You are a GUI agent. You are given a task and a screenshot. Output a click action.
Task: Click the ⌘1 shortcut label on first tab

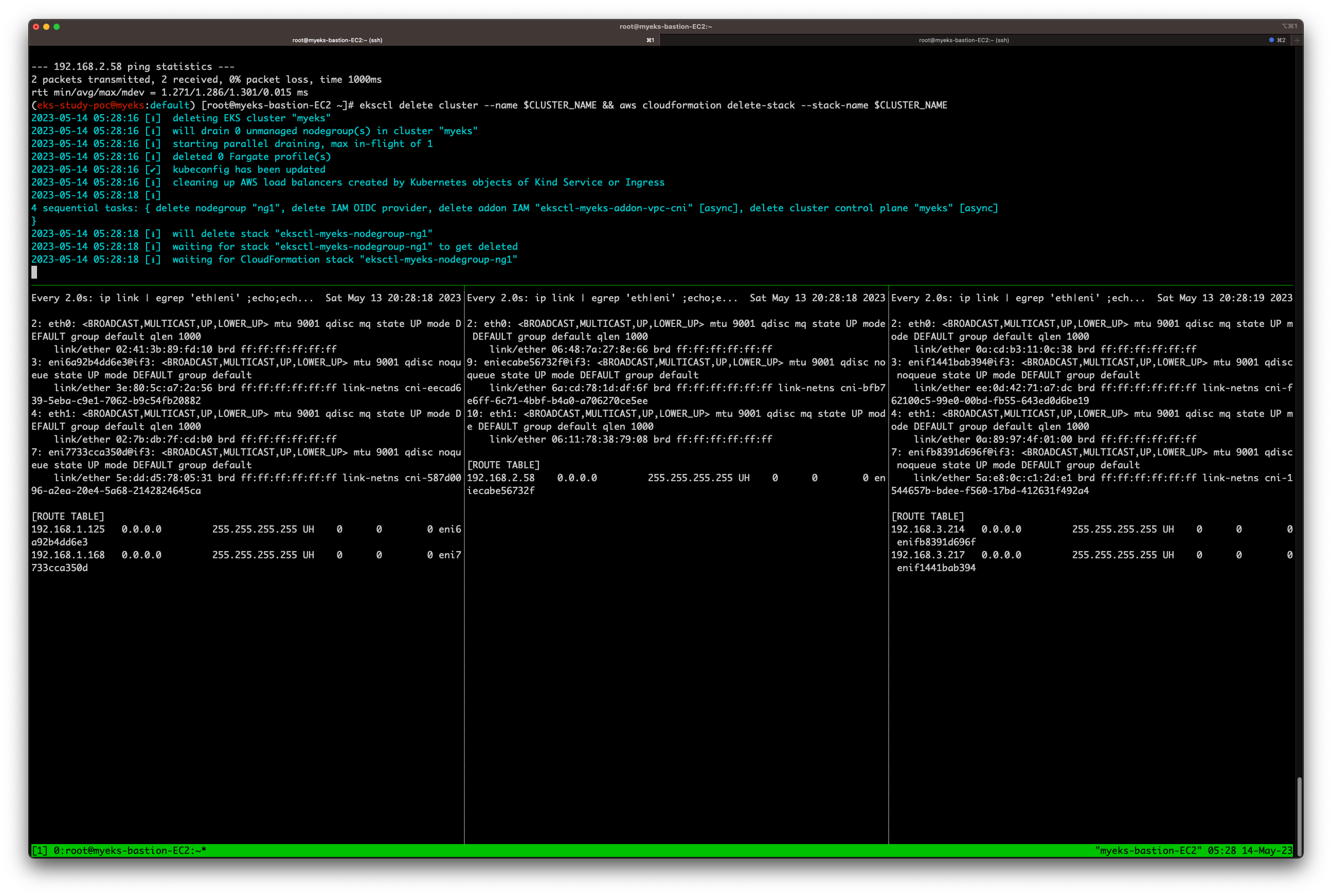point(650,40)
